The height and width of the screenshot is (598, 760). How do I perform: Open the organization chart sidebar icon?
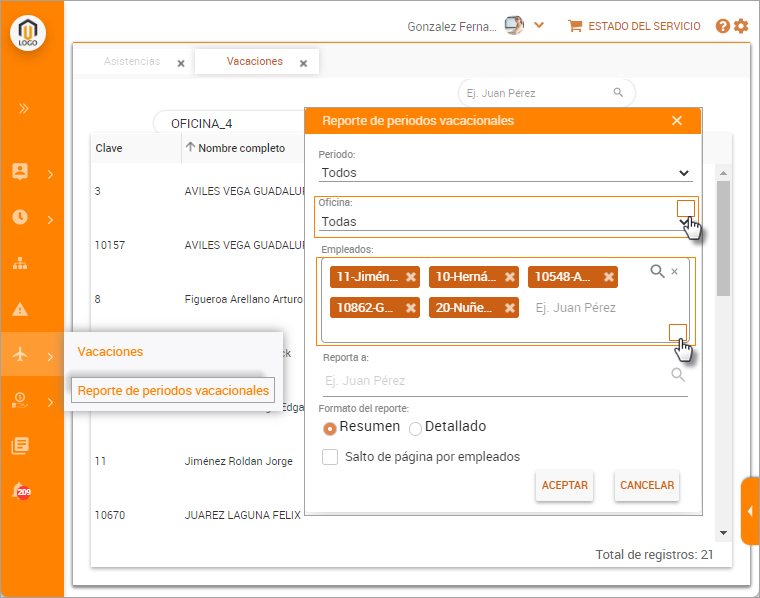click(x=20, y=264)
